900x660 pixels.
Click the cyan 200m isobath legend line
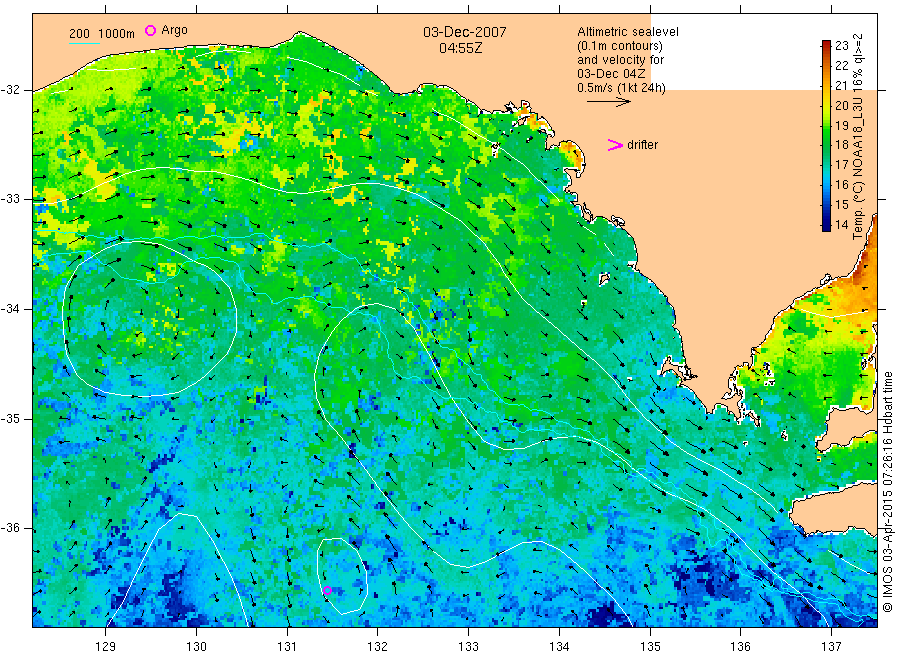click(x=84, y=43)
